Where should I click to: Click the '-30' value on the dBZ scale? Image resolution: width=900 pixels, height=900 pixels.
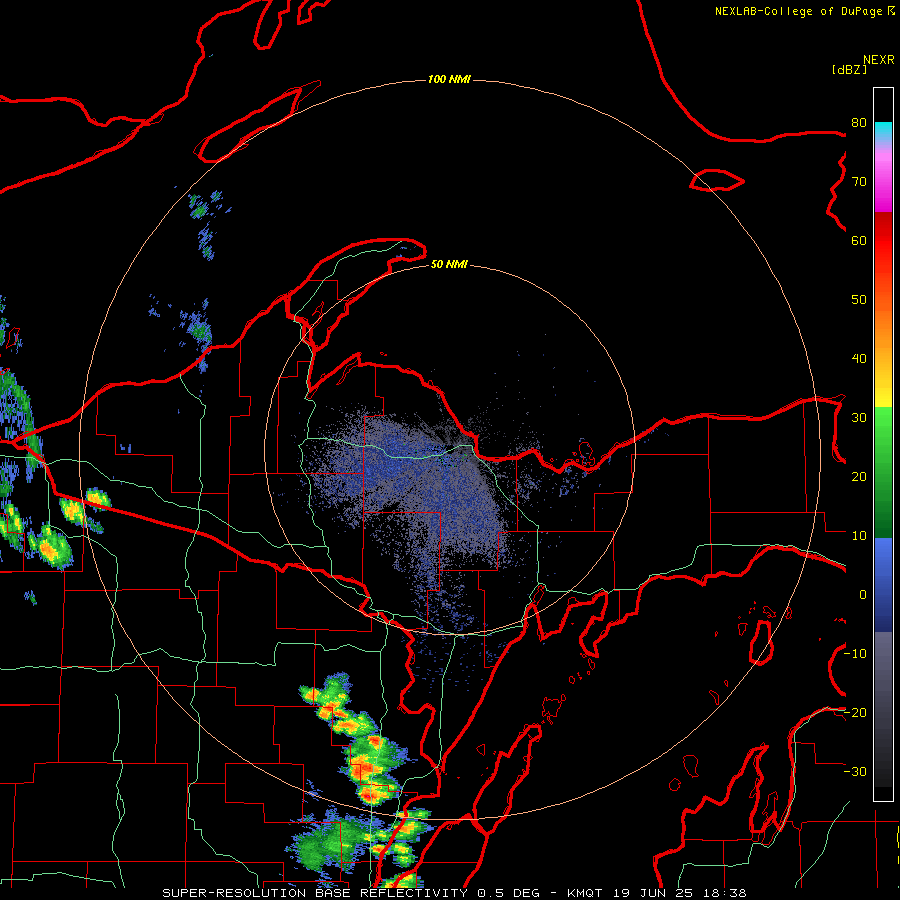pos(855,771)
